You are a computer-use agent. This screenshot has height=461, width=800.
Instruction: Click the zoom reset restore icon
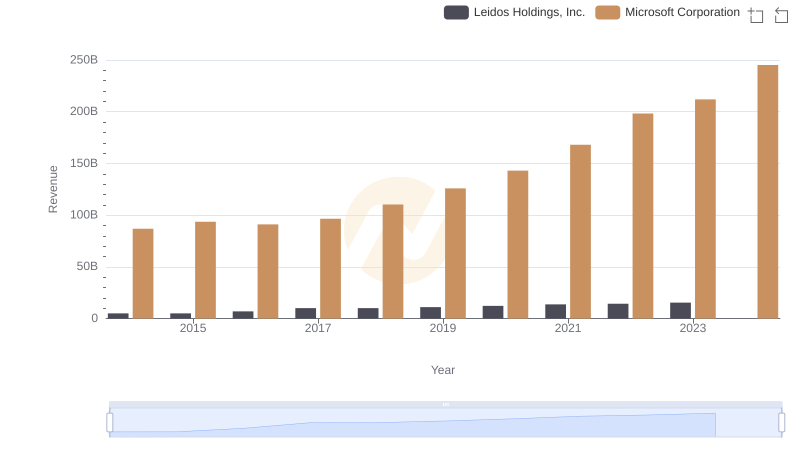(x=781, y=15)
